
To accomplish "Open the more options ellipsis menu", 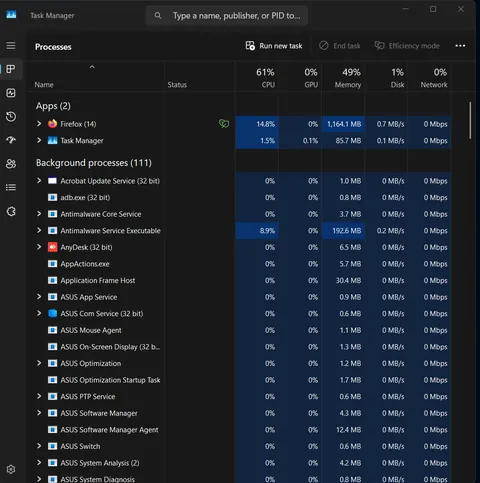I will pos(460,46).
